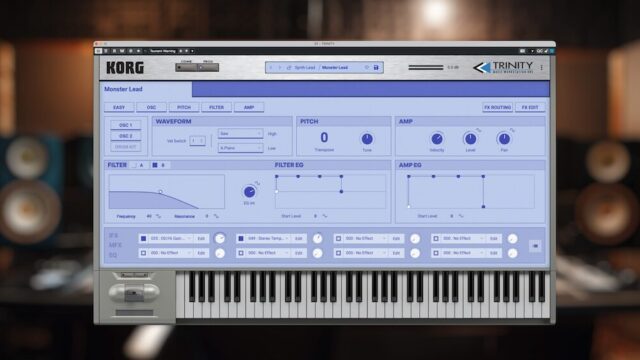
Task: Click the random preset icon before Synth Lead
Action: 289,67
